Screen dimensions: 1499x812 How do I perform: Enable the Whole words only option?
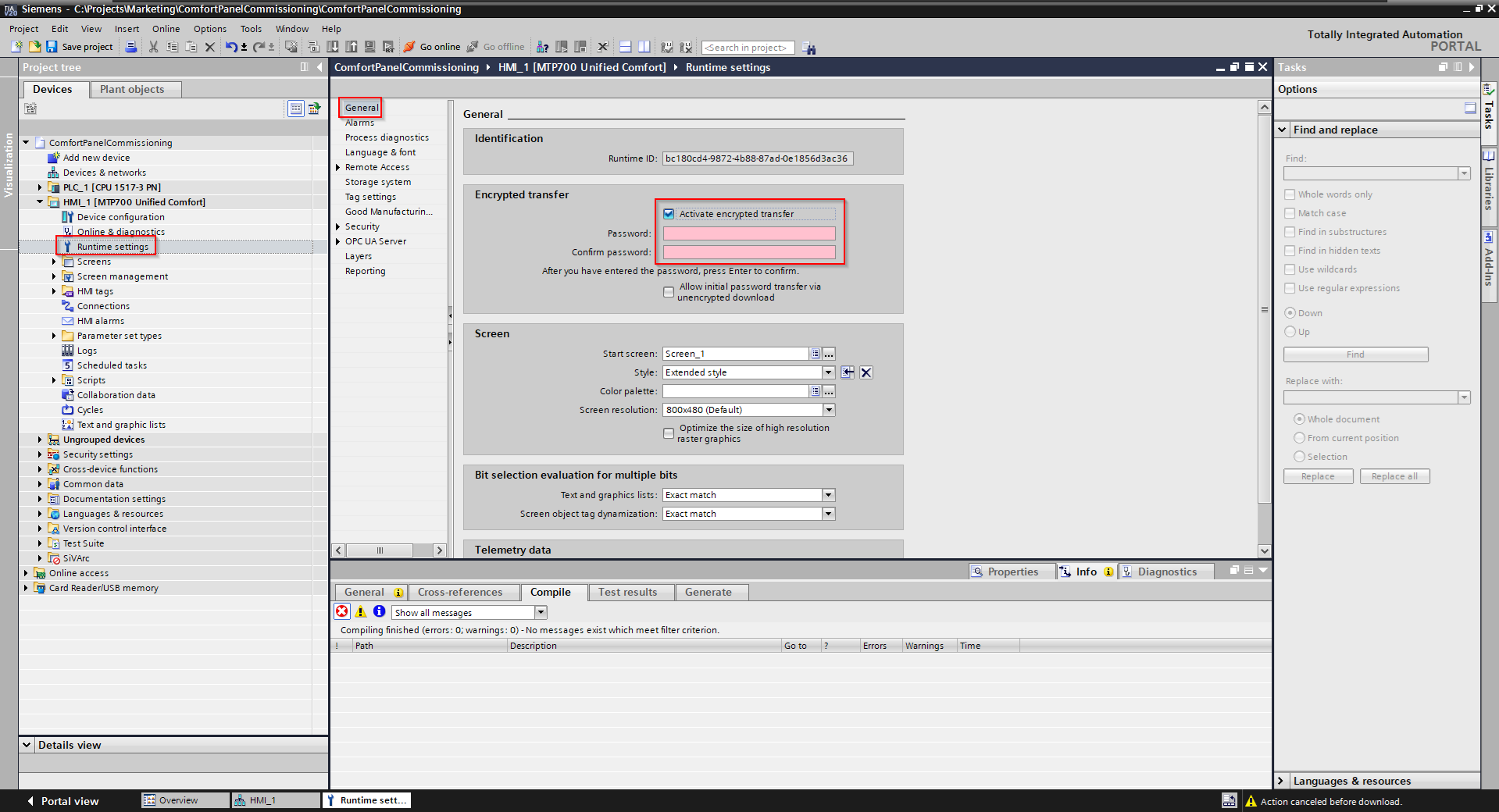point(1290,194)
